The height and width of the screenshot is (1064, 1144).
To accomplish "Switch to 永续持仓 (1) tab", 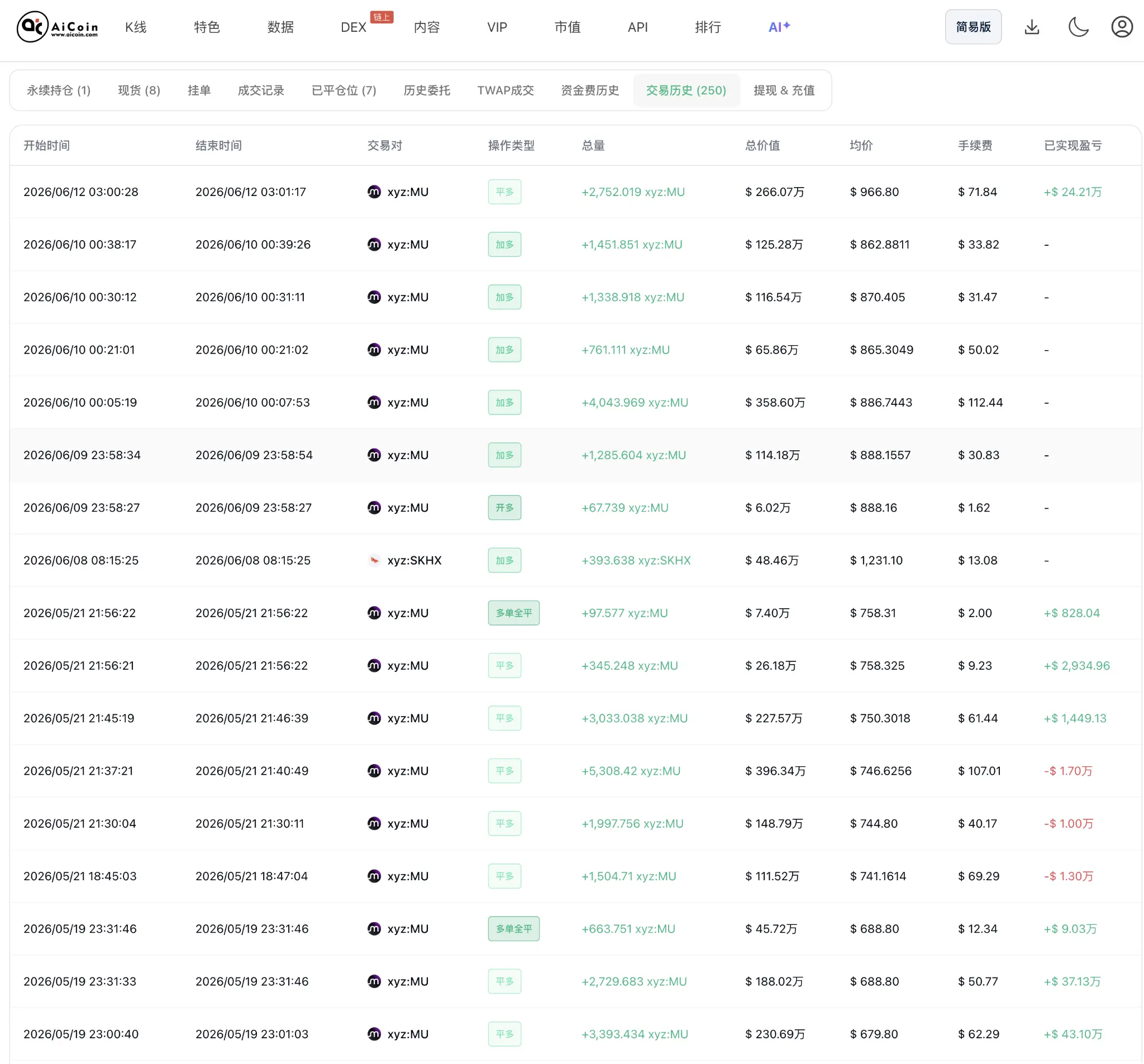I will [59, 90].
